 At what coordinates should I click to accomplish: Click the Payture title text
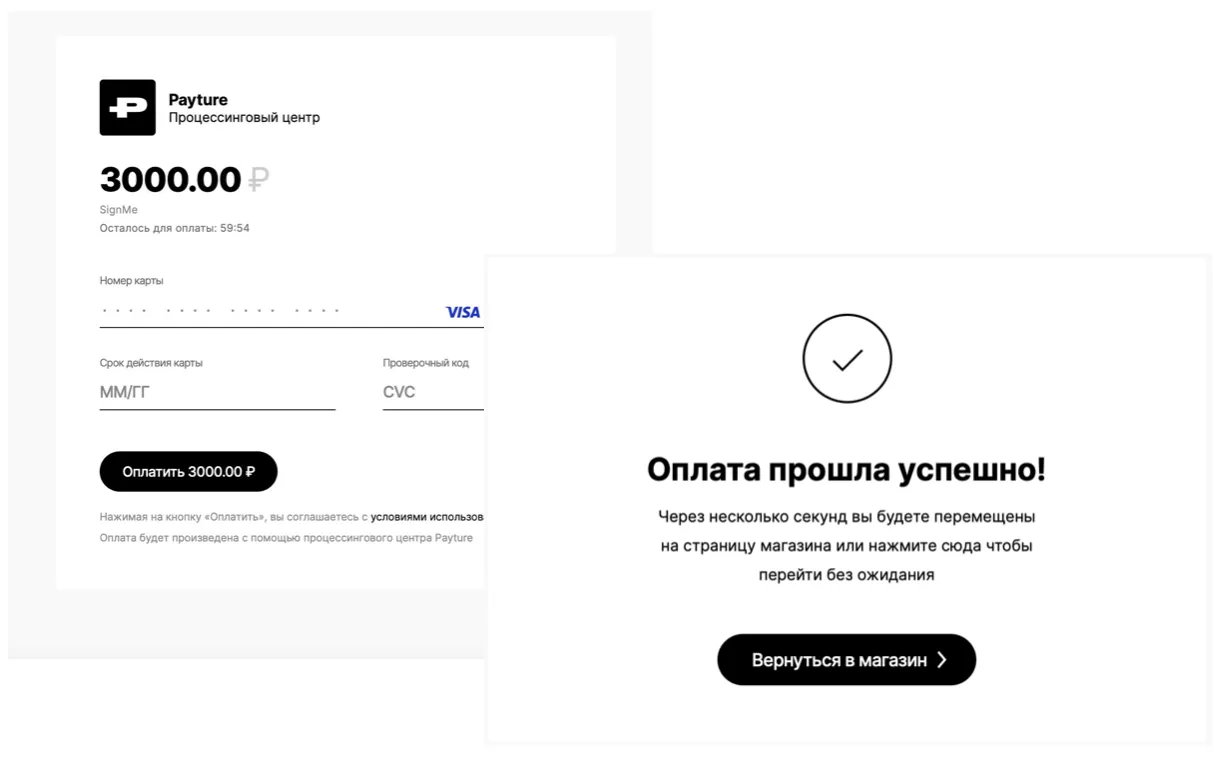(198, 99)
